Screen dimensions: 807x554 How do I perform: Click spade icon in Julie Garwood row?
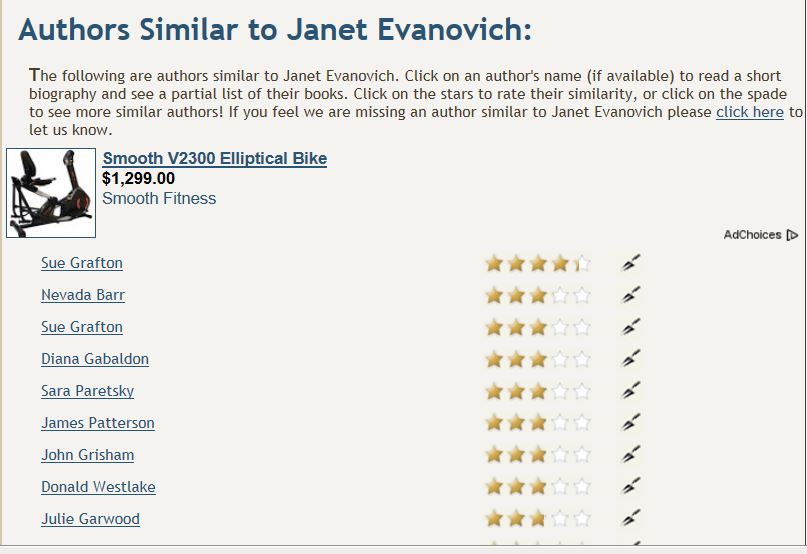click(630, 519)
